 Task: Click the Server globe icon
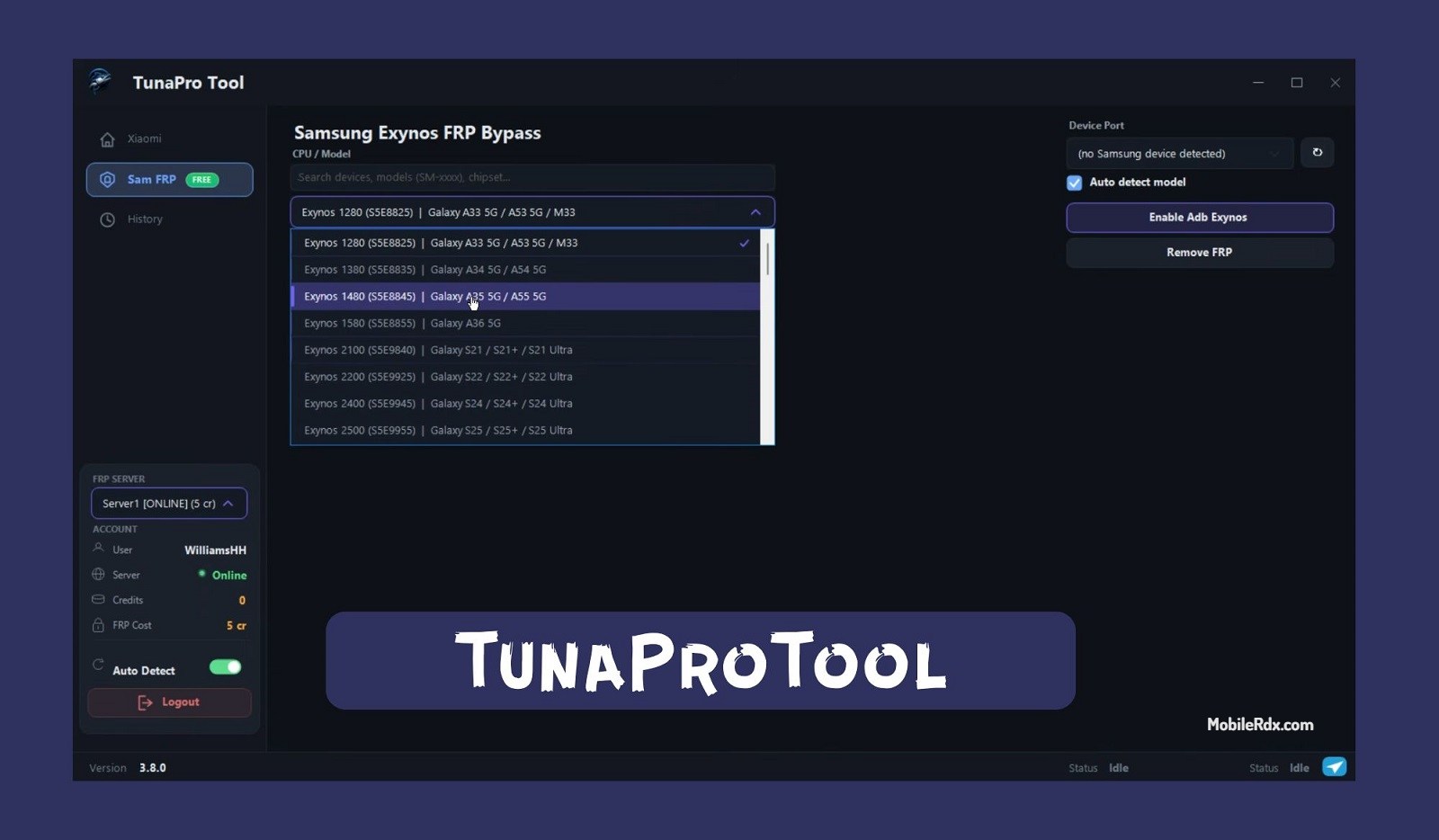click(99, 574)
